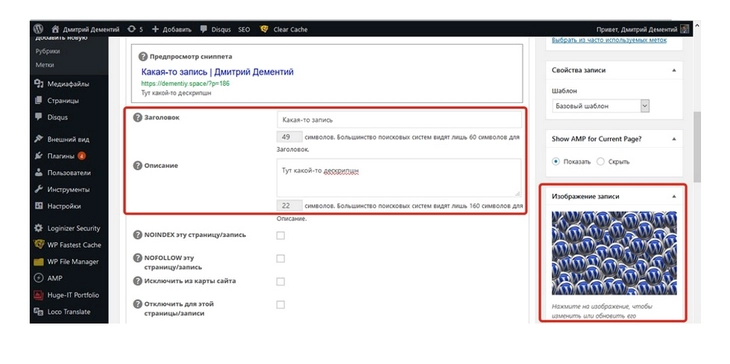Click help icon beside Заголовок

click(137, 118)
